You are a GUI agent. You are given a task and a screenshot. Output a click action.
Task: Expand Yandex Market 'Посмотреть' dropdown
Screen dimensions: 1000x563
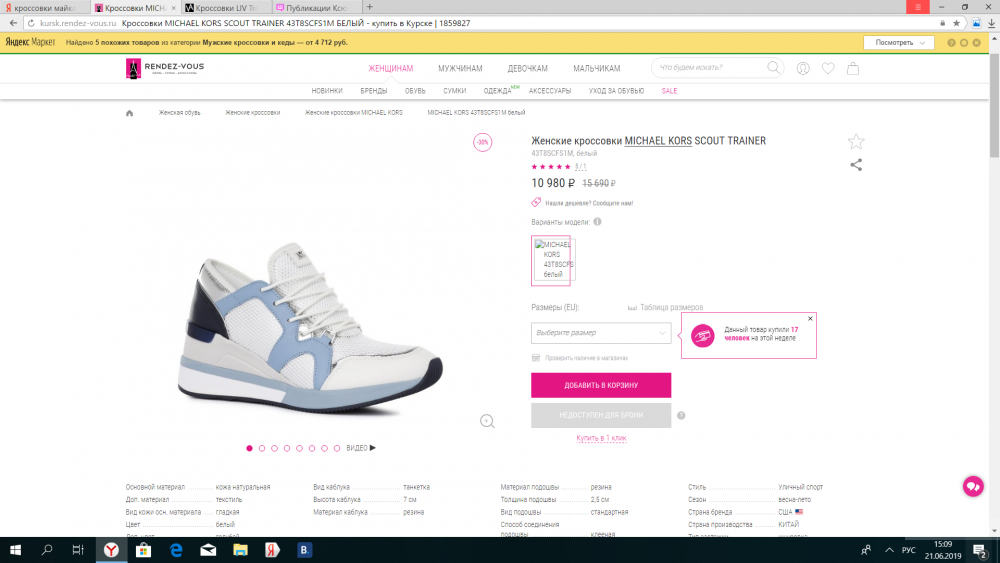(899, 43)
